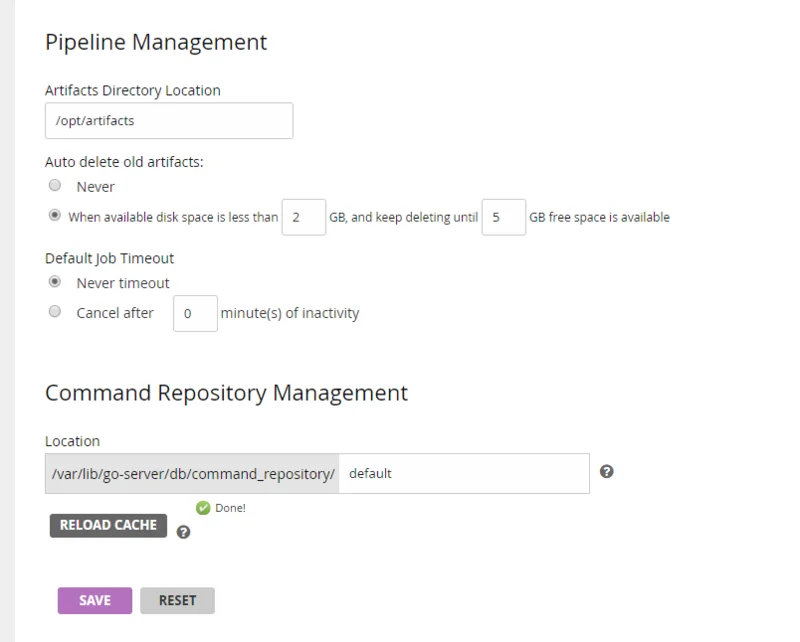The height and width of the screenshot is (642, 800).
Task: Reset the configuration form
Action: pyautogui.click(x=178, y=601)
